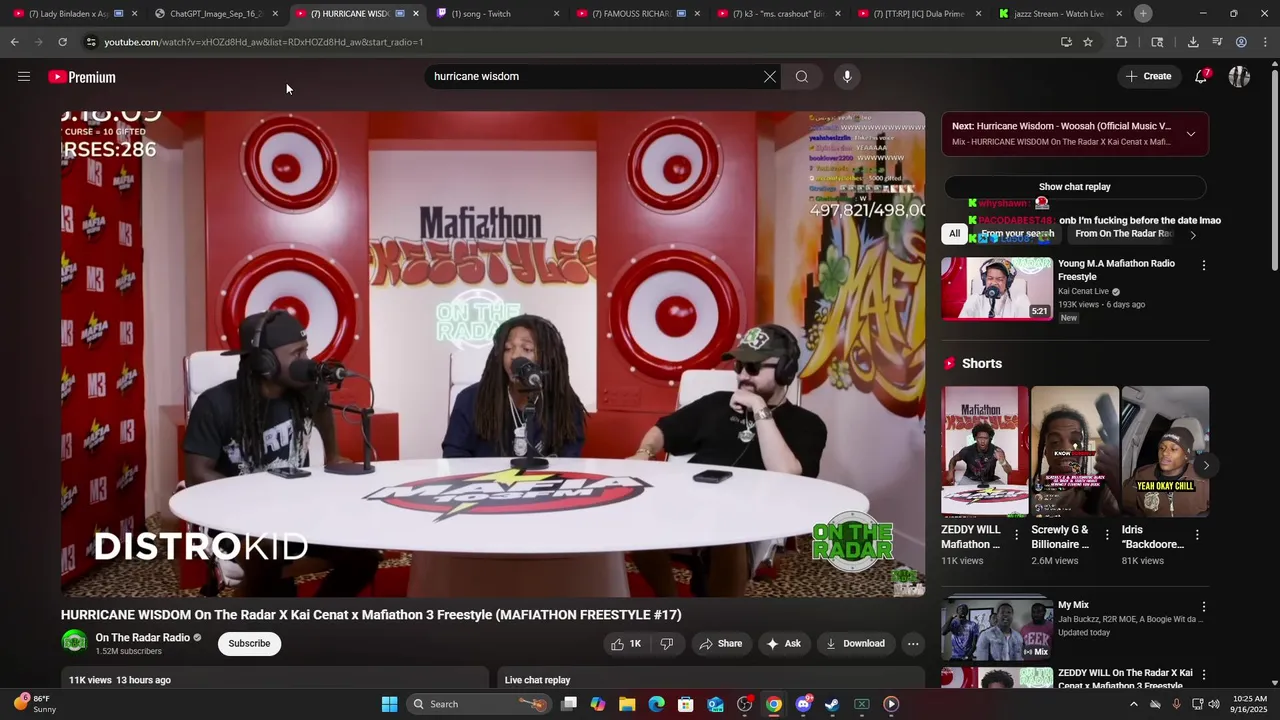Screen dimensions: 1280x720
Task: Open On The Radar Radio channel name
Action: [x=142, y=638]
